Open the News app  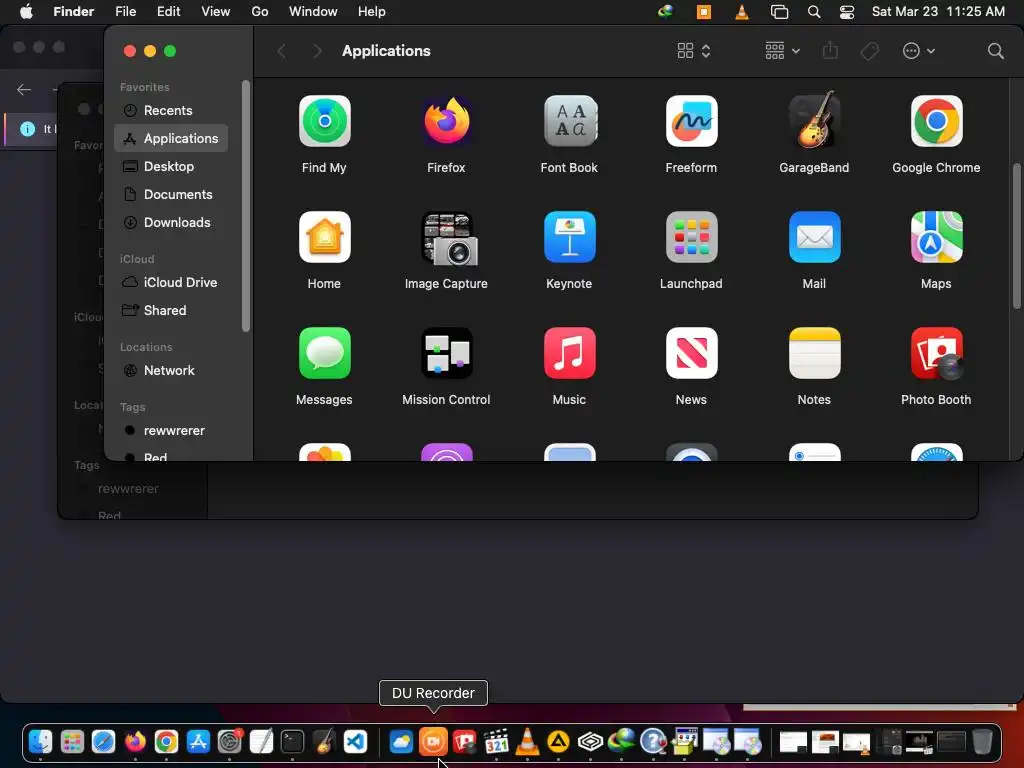click(x=692, y=353)
